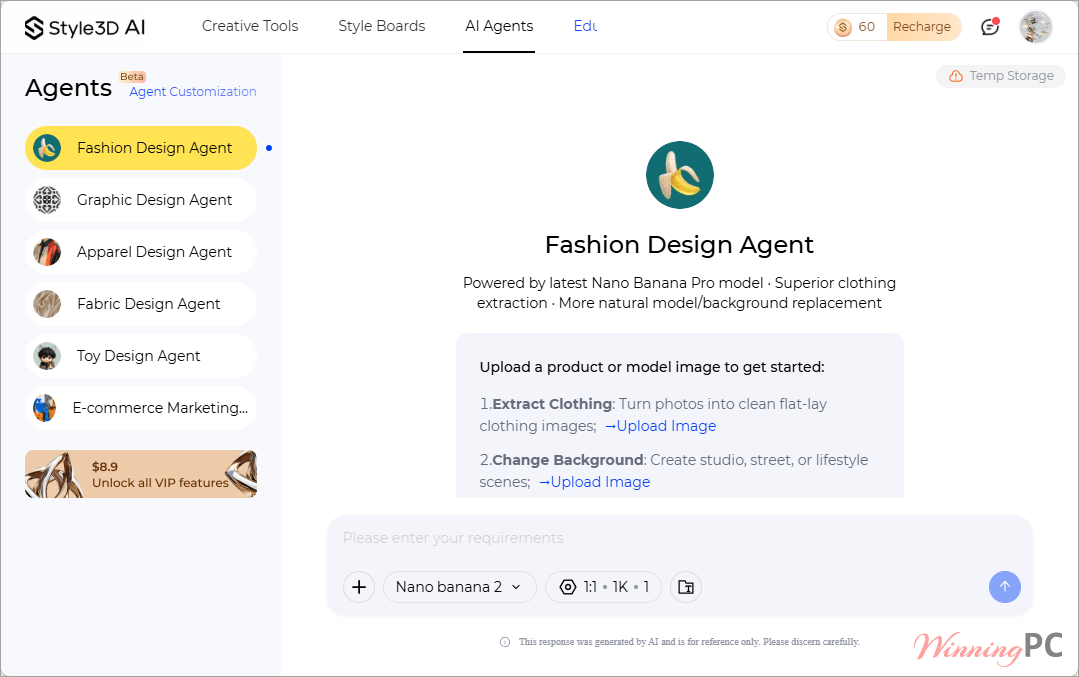The image size is (1079, 677).
Task: Click the Agent Customization link
Action: (x=193, y=92)
